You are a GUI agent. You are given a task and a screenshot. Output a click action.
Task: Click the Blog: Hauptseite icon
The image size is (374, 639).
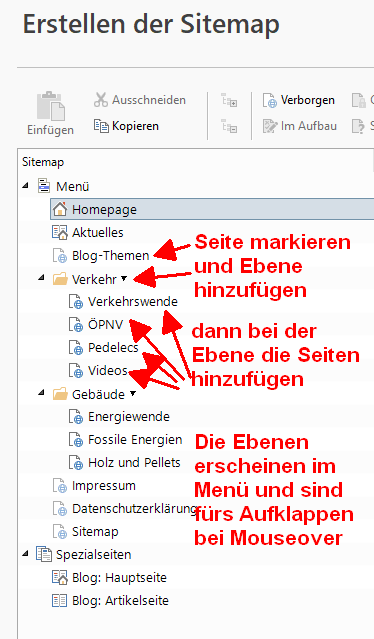tap(59, 577)
